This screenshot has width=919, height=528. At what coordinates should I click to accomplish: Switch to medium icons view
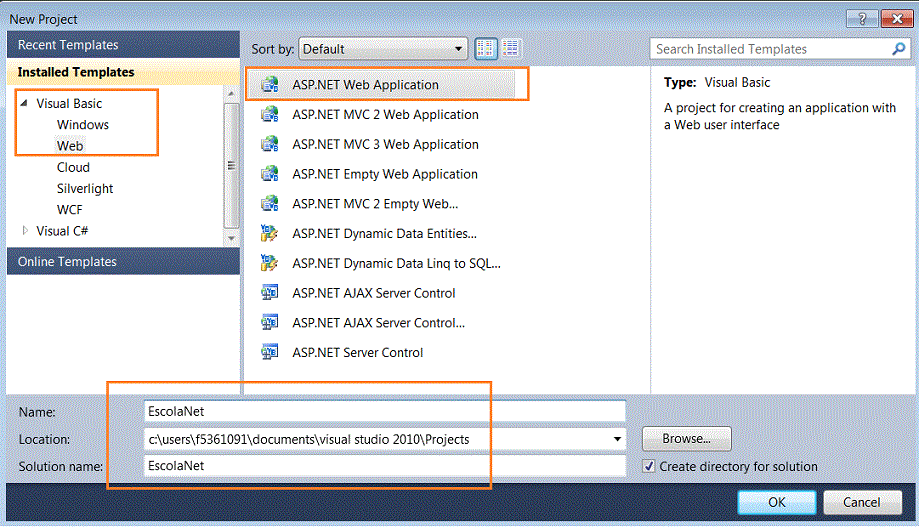pos(486,49)
